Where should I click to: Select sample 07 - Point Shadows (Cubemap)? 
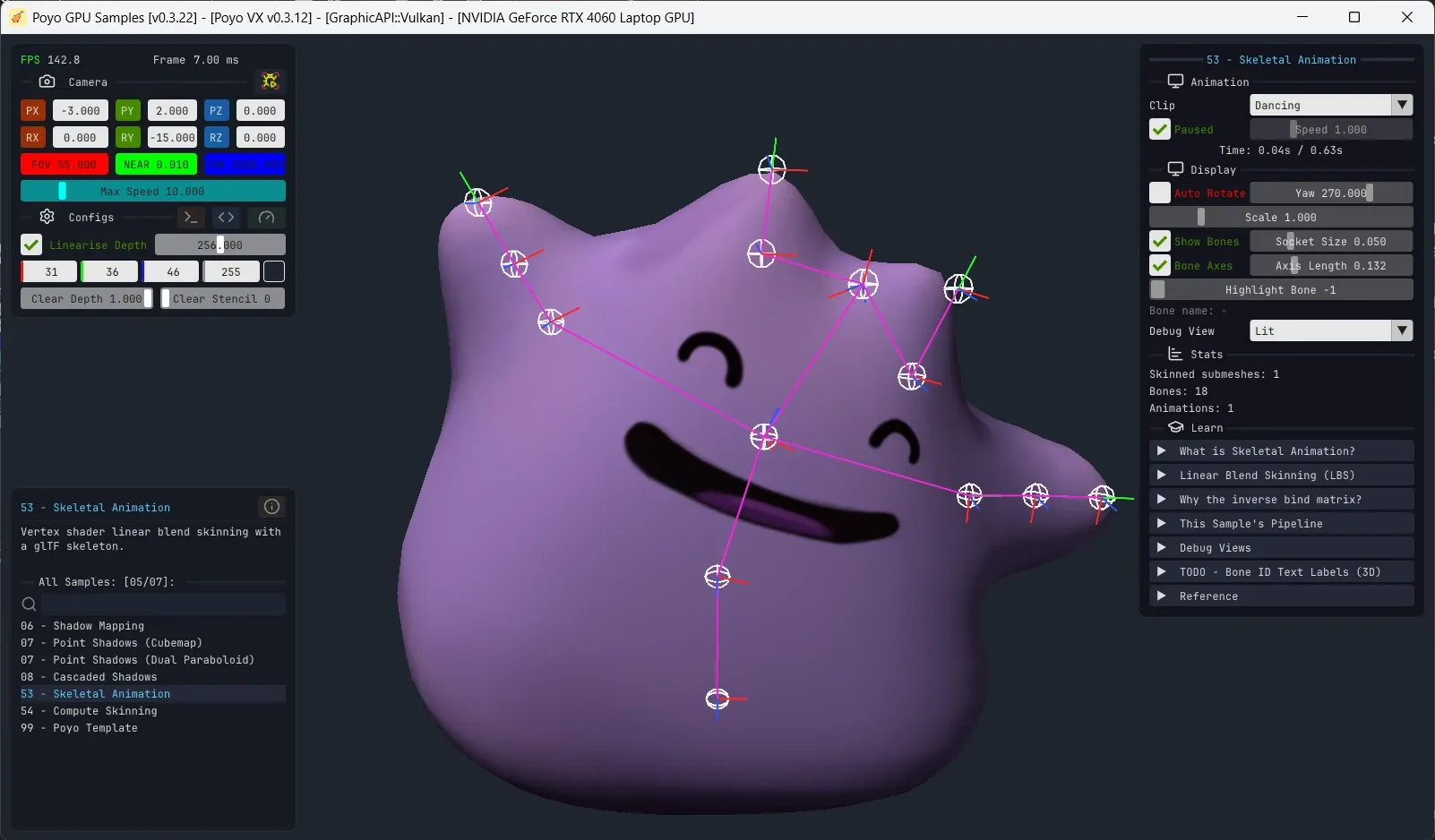pyautogui.click(x=153, y=642)
